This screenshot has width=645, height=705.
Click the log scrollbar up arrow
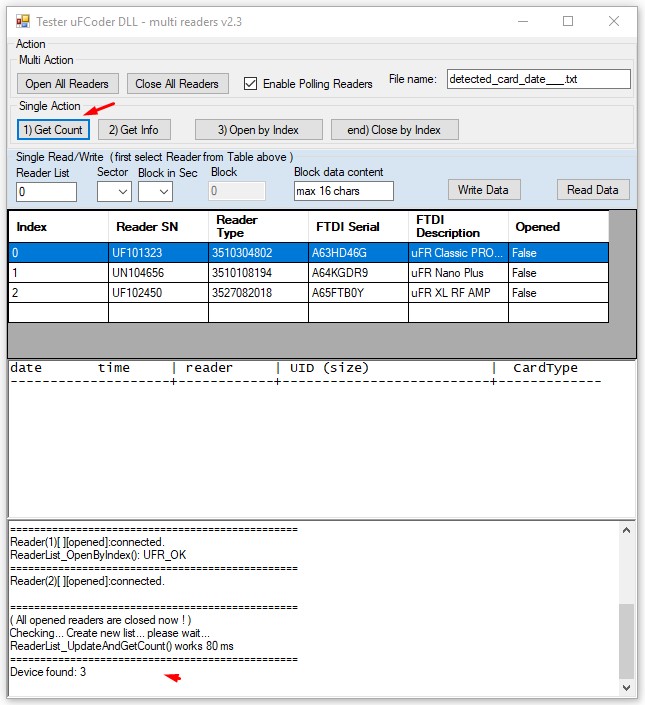point(626,531)
